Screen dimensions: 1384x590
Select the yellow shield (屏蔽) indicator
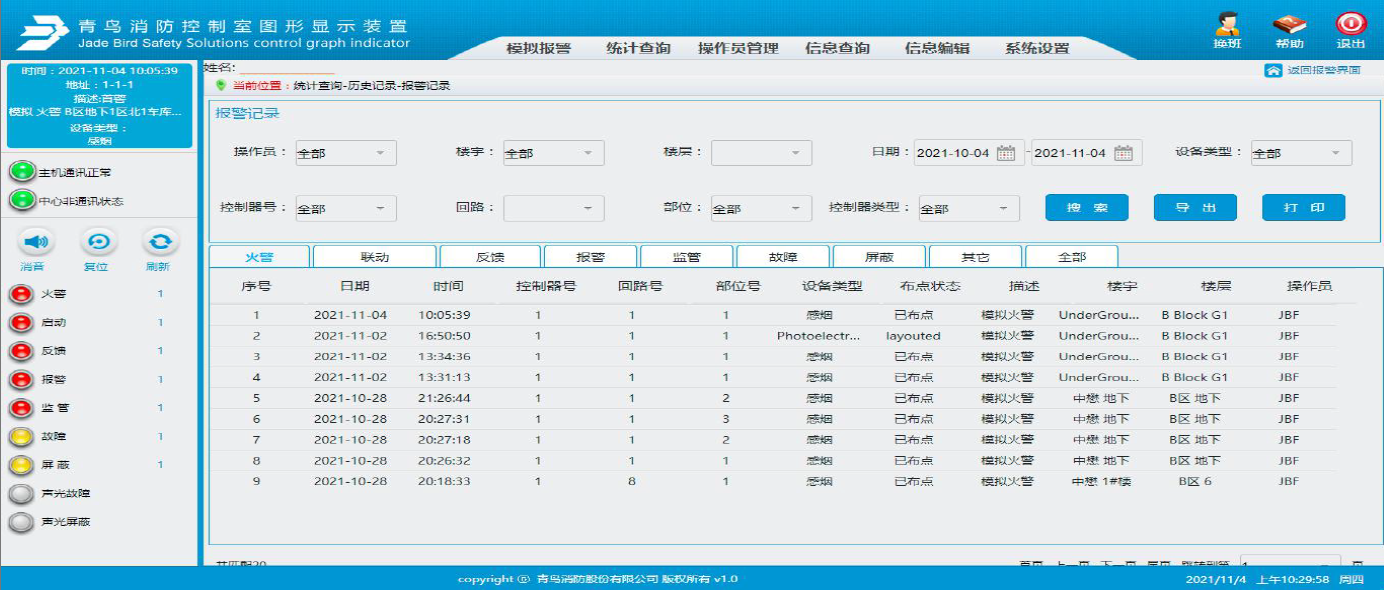20,465
